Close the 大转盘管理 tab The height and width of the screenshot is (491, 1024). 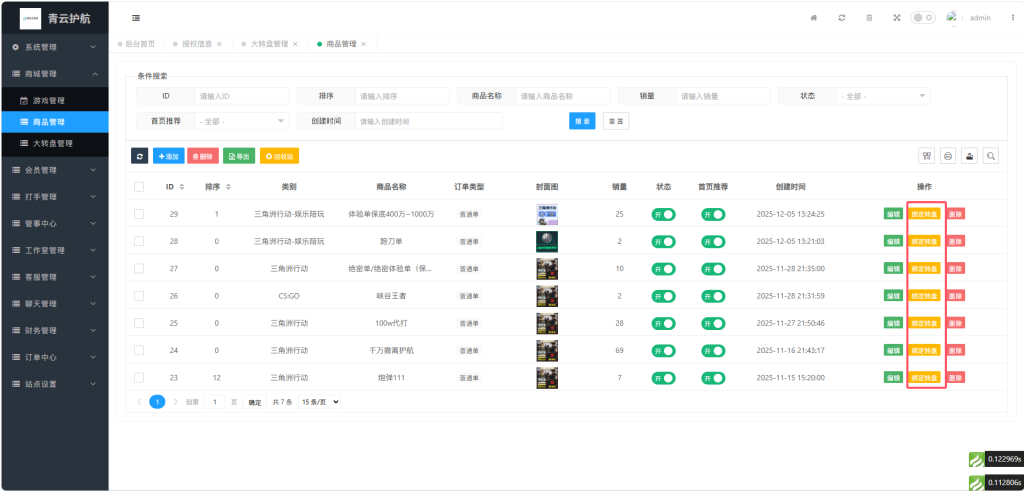click(x=295, y=44)
